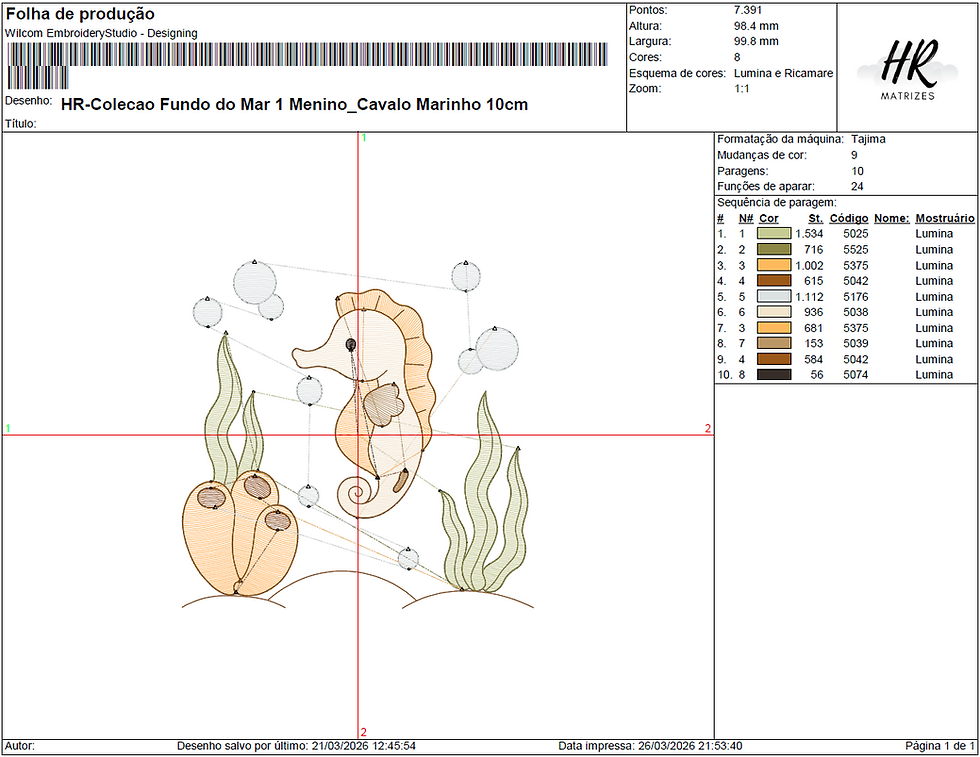The width and height of the screenshot is (980, 757).
Task: Click the 'N#' column header
Action: [746, 218]
